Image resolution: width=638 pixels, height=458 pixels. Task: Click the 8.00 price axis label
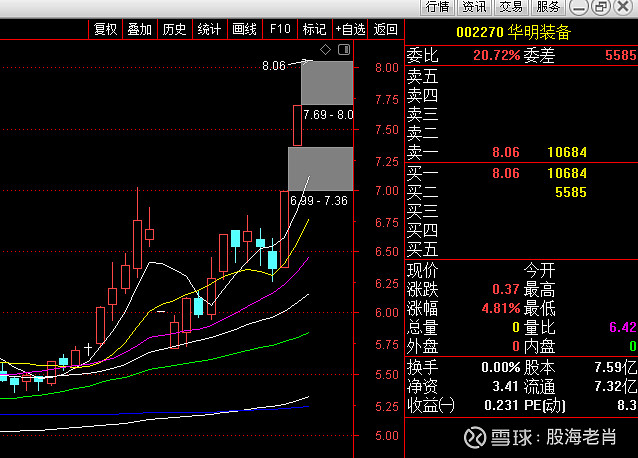pos(387,68)
